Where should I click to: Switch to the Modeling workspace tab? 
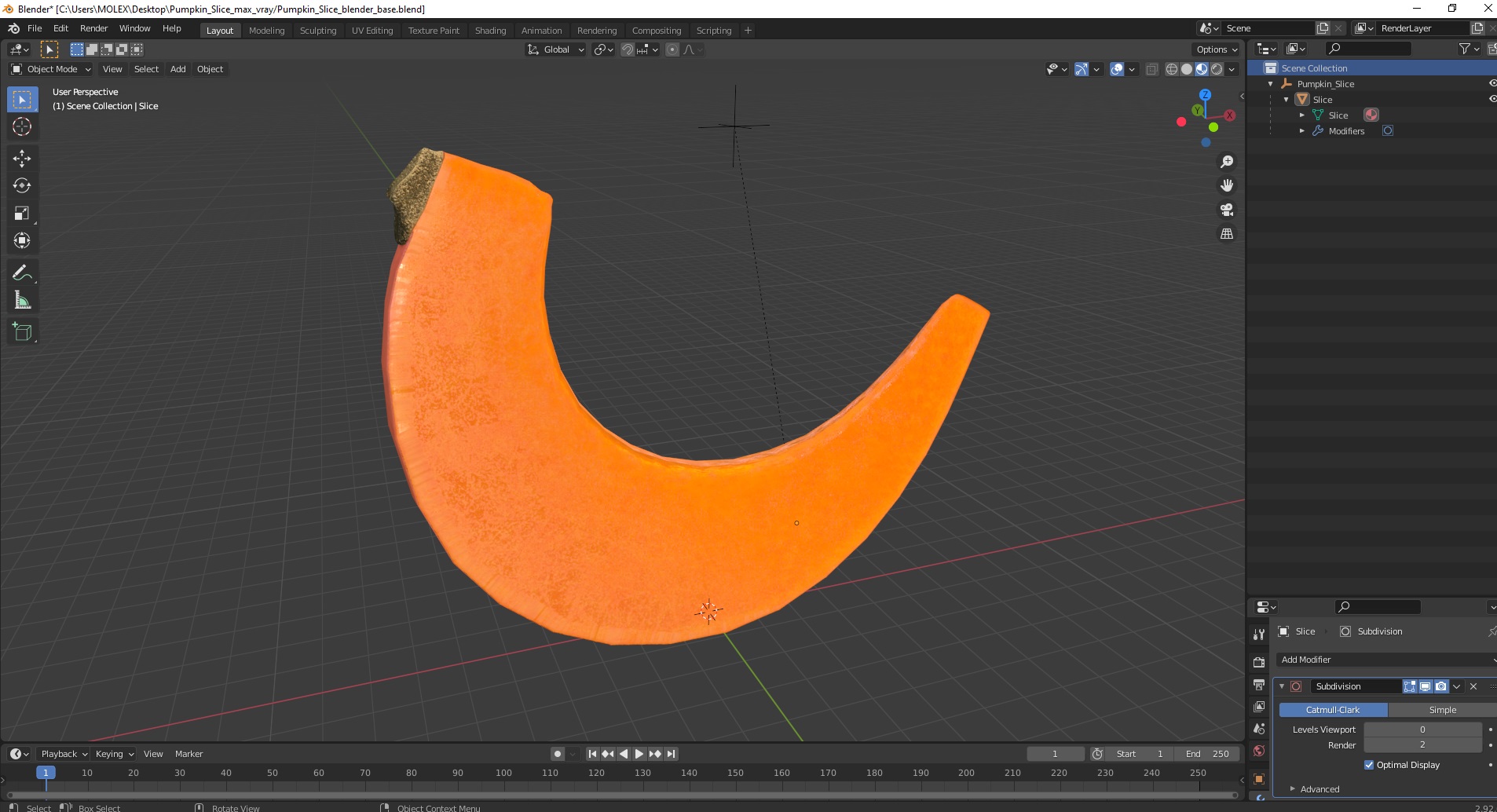[x=266, y=31]
